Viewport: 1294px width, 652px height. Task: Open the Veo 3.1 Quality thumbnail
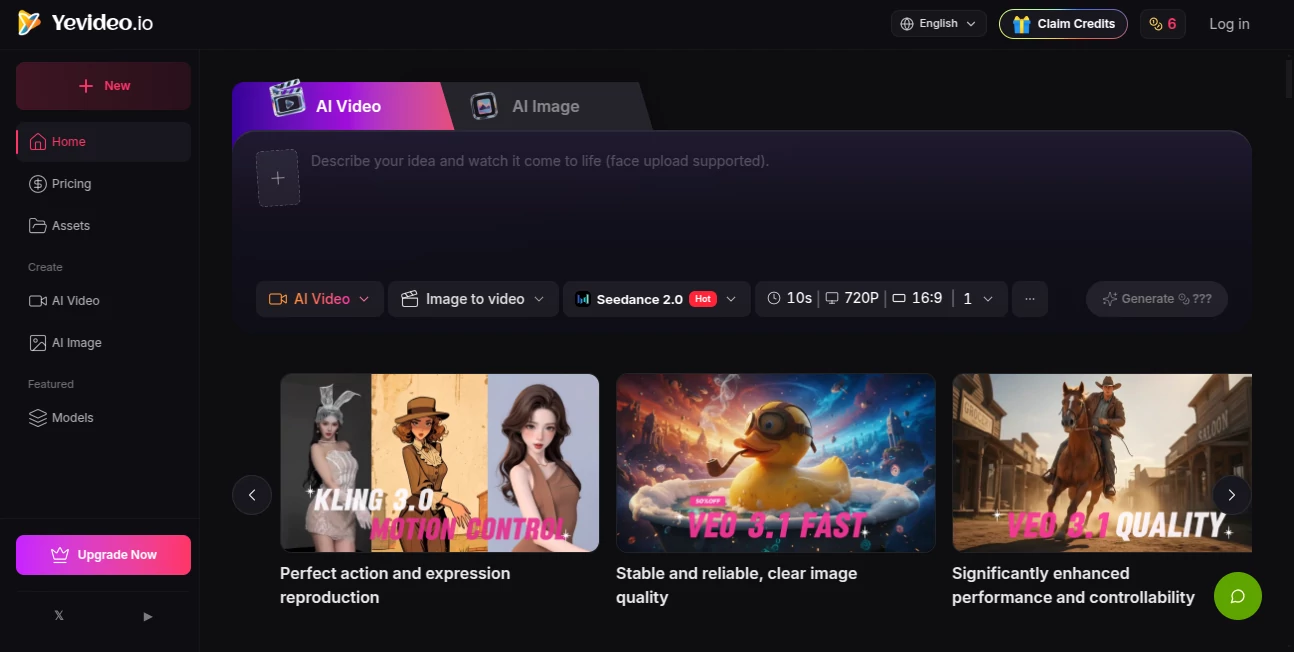click(x=1102, y=463)
